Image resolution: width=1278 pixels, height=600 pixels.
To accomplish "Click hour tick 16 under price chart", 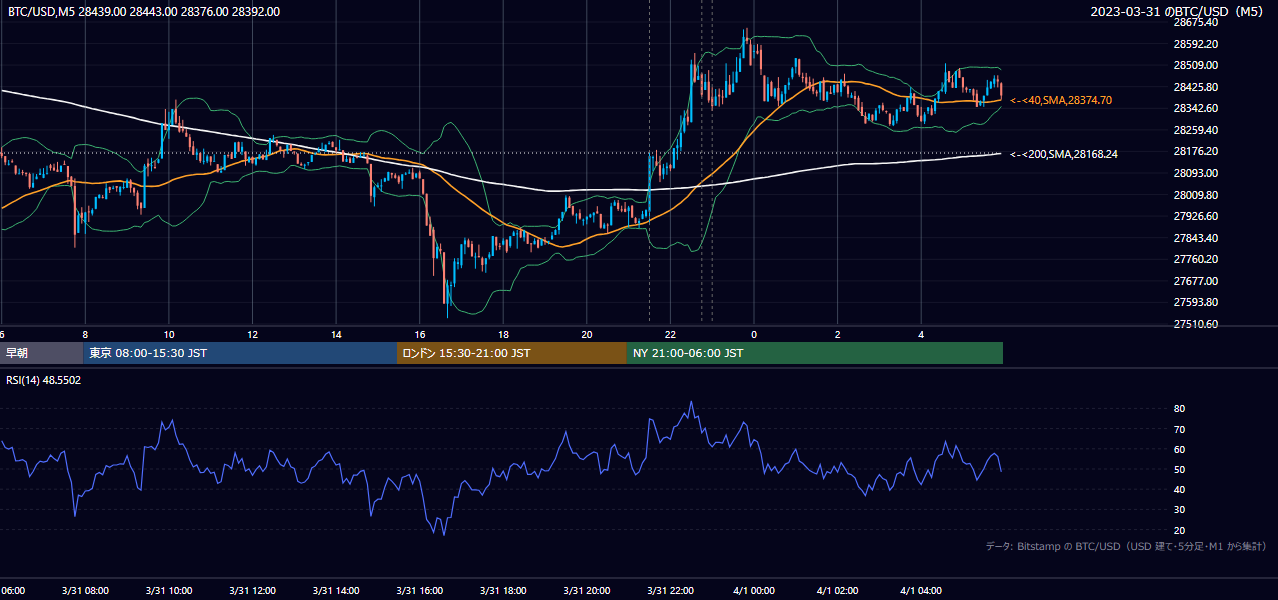I will coord(420,334).
